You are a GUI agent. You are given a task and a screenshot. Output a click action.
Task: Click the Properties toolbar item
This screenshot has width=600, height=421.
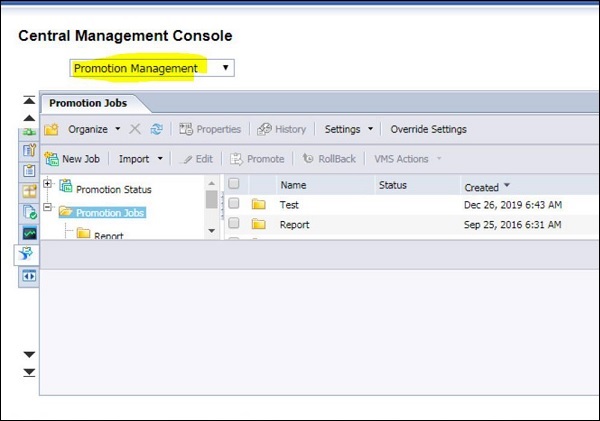(210, 129)
